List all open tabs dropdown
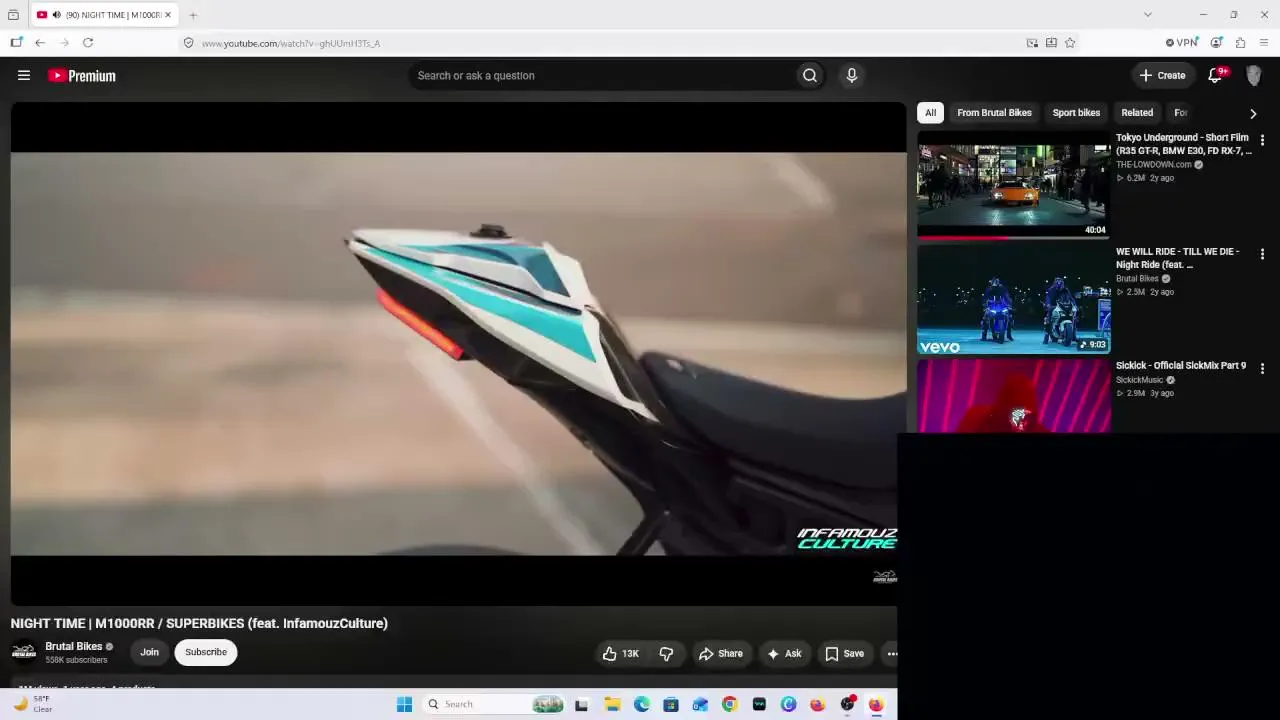 pos(1147,15)
